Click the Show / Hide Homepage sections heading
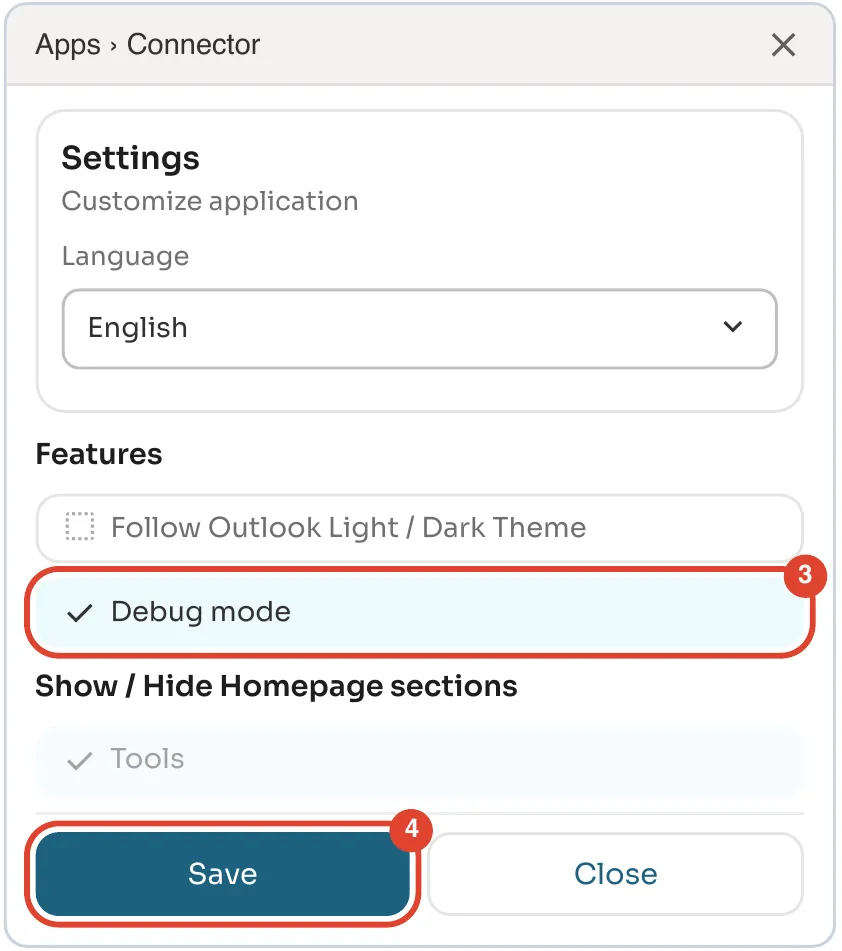842x951 pixels. pos(276,687)
